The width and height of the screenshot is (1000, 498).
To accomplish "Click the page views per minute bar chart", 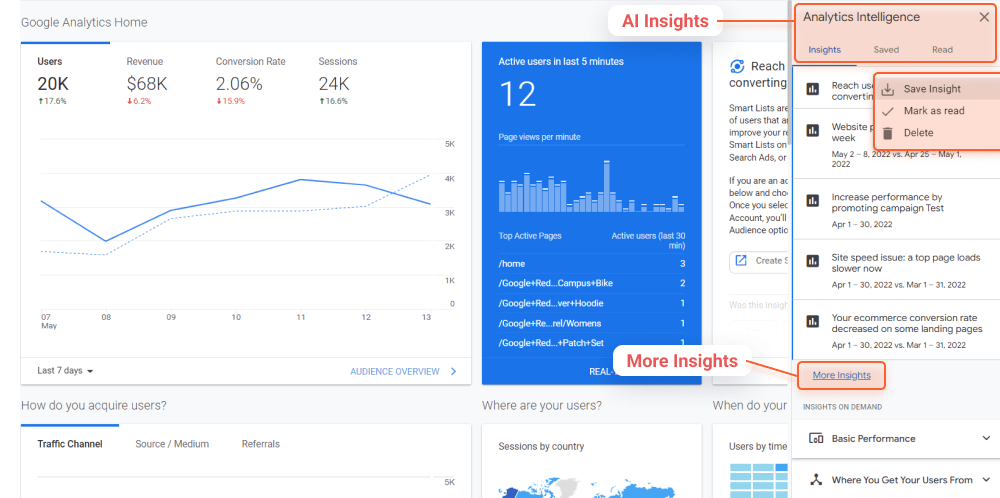I will click(592, 185).
